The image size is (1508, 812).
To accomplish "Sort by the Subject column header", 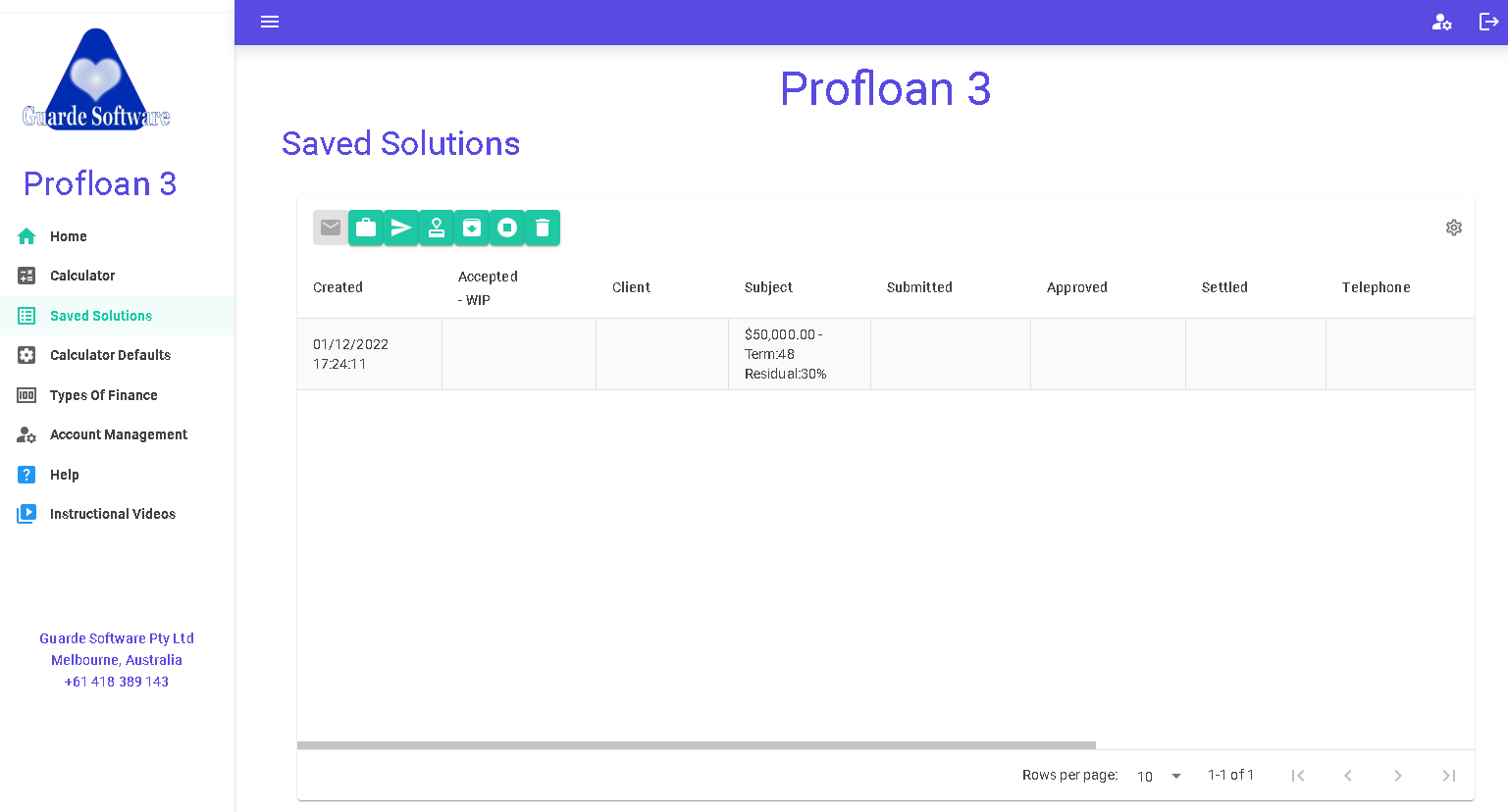I will point(768,287).
